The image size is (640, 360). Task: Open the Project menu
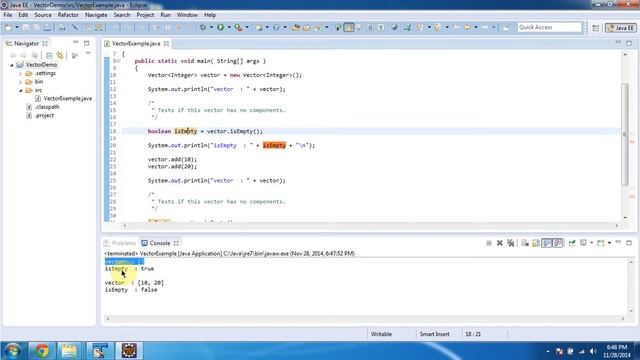pos(145,15)
